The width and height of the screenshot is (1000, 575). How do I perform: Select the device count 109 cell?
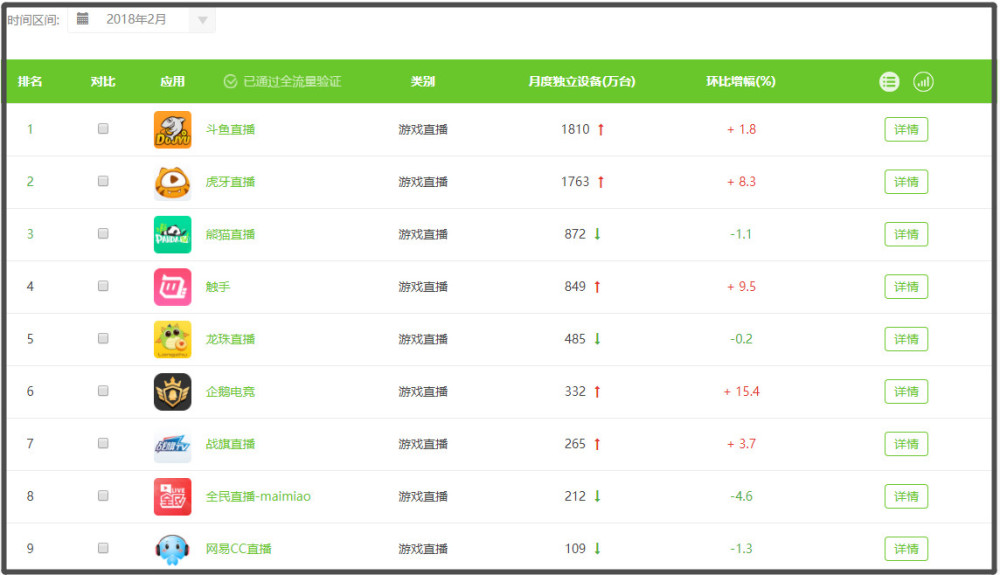click(575, 549)
